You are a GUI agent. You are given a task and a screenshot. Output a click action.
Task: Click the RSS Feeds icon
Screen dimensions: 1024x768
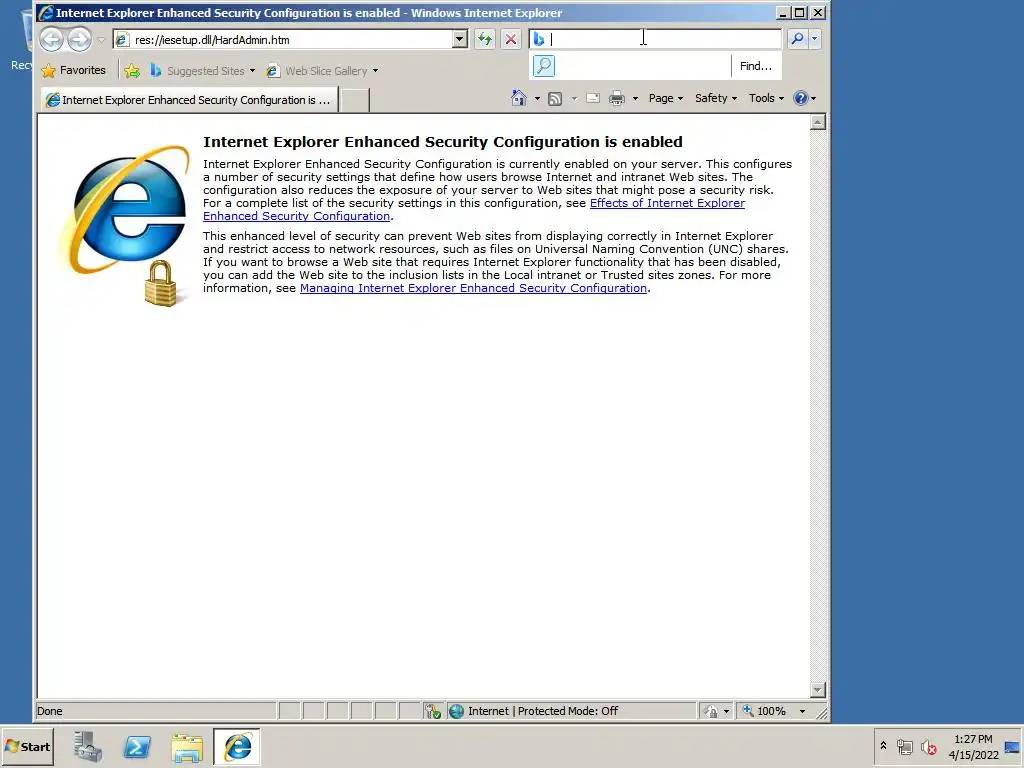coord(555,99)
